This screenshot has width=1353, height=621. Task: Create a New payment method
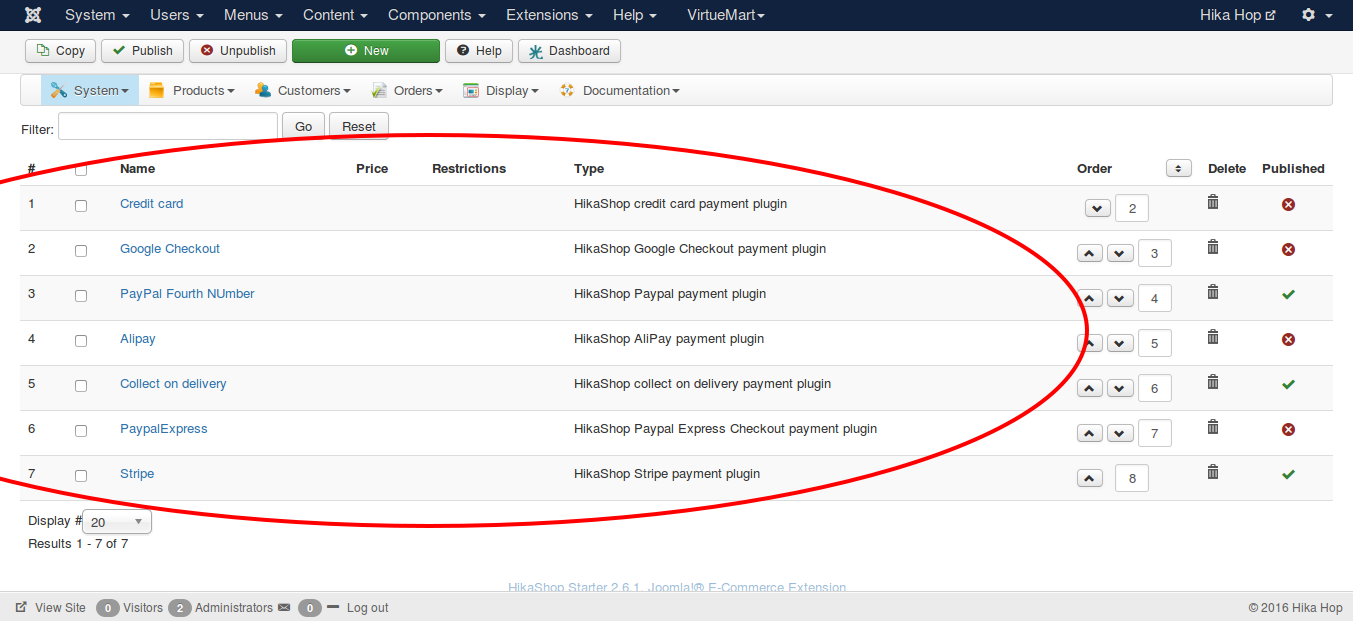click(366, 51)
